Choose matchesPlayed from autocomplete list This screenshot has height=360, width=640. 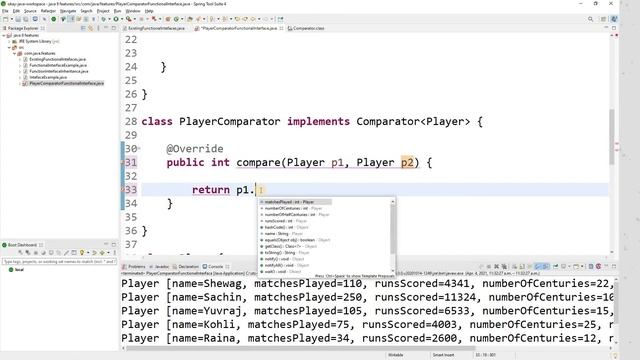pyautogui.click(x=295, y=202)
